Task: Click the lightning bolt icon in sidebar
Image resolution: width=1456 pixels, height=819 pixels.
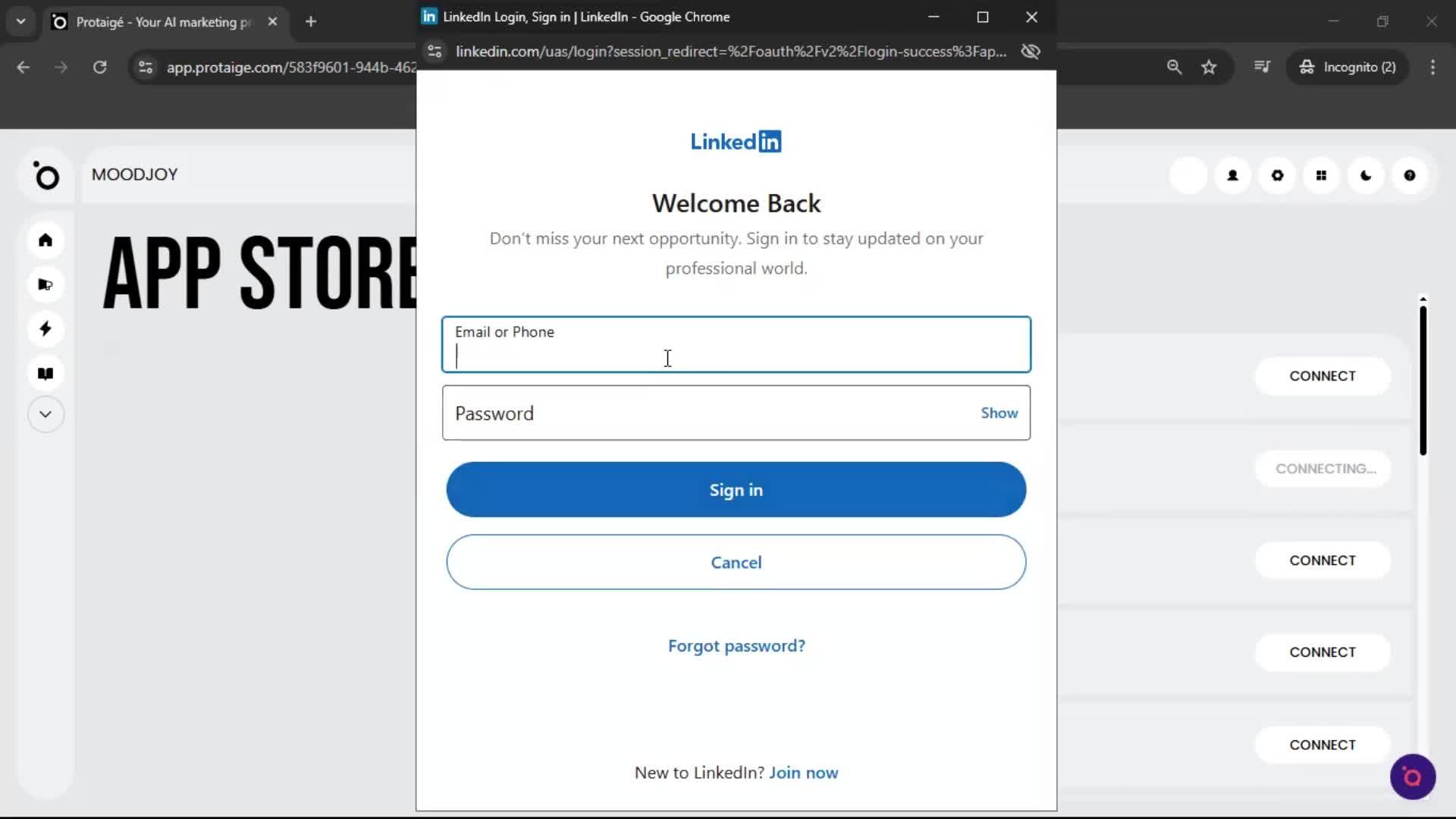Action: click(45, 328)
